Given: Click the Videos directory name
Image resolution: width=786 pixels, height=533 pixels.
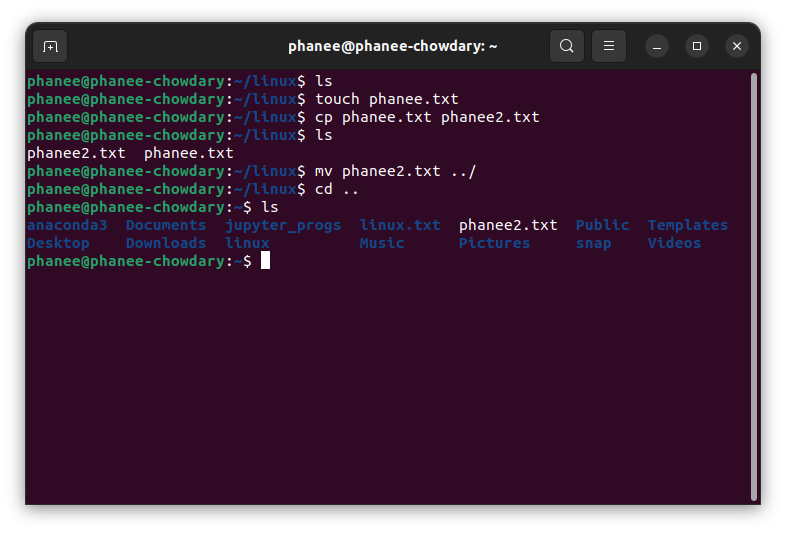Looking at the screenshot, I should coord(674,243).
